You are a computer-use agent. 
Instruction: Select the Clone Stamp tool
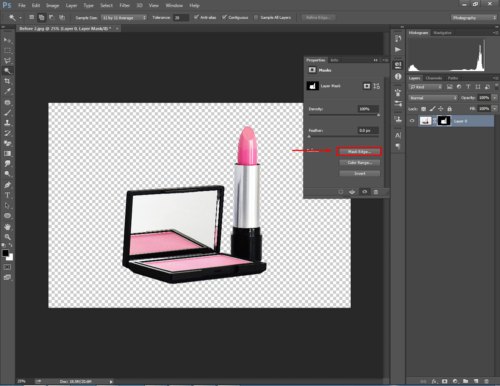7,123
